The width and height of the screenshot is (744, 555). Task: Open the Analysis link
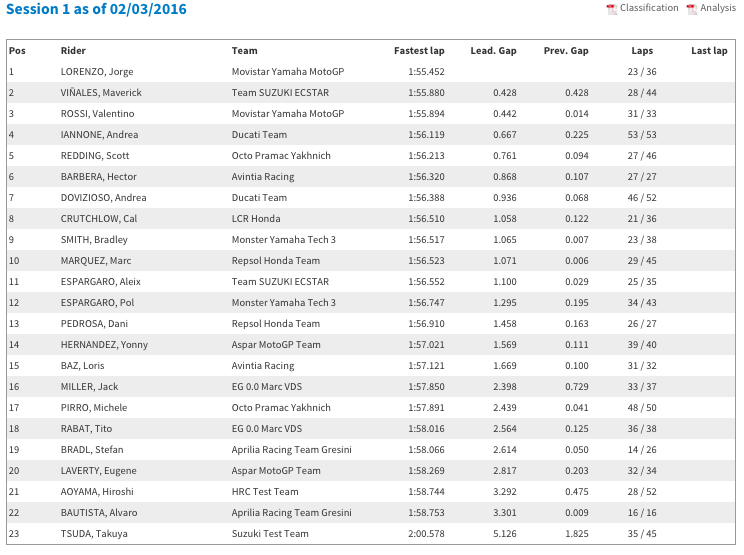coord(718,8)
